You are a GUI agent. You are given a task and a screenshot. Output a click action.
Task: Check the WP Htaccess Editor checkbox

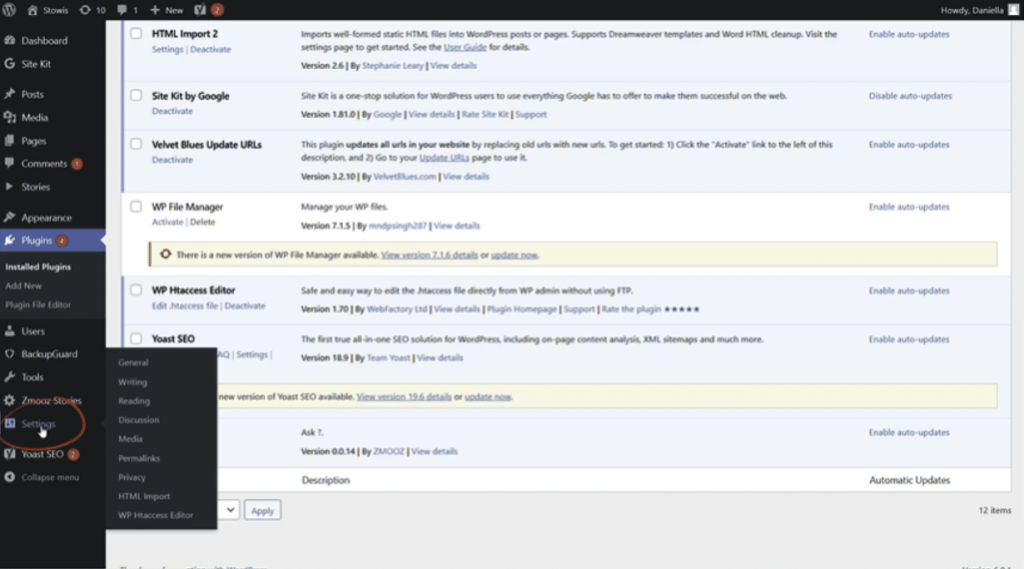(x=136, y=289)
